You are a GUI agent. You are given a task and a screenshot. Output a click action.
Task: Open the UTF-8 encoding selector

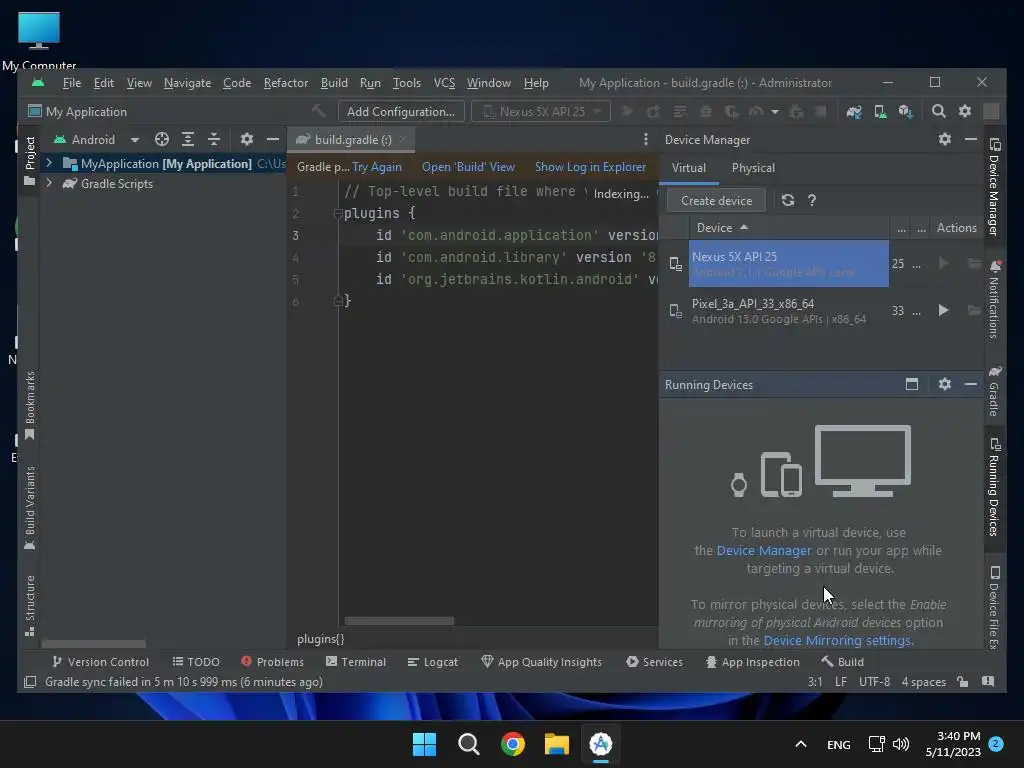(874, 682)
